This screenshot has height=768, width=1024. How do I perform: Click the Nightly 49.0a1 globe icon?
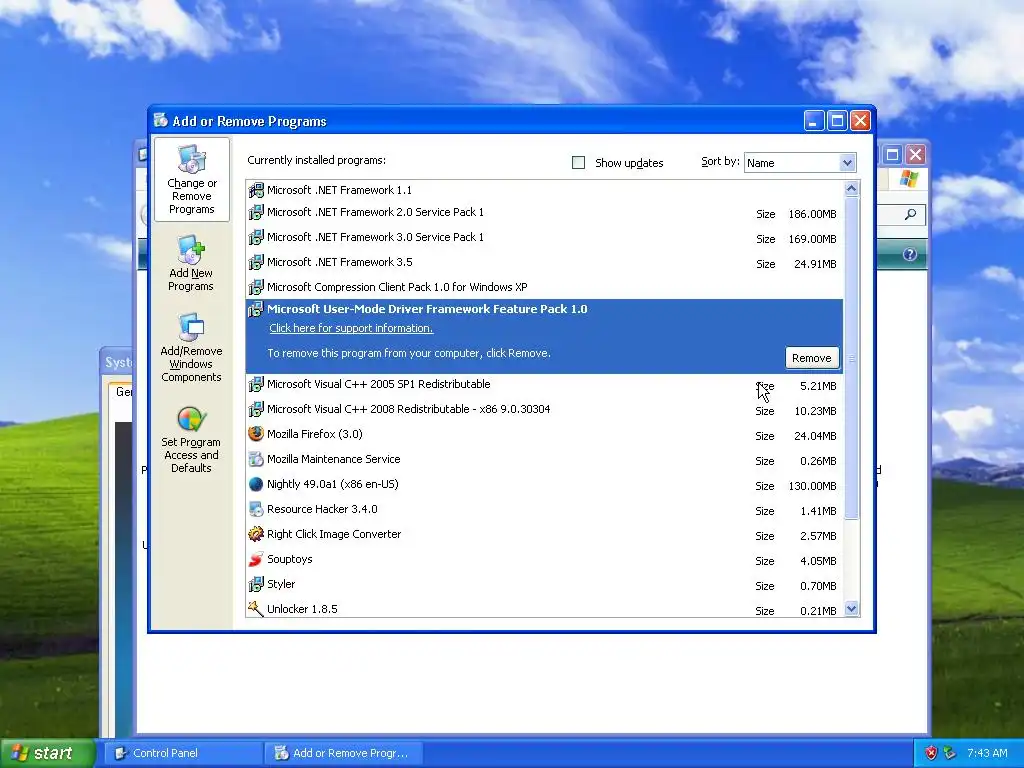pos(256,484)
